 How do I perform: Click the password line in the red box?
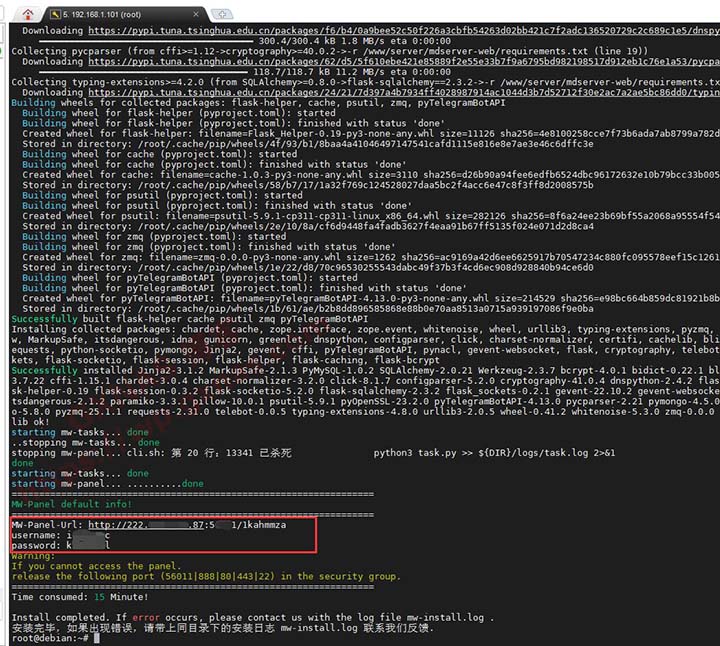coord(60,546)
